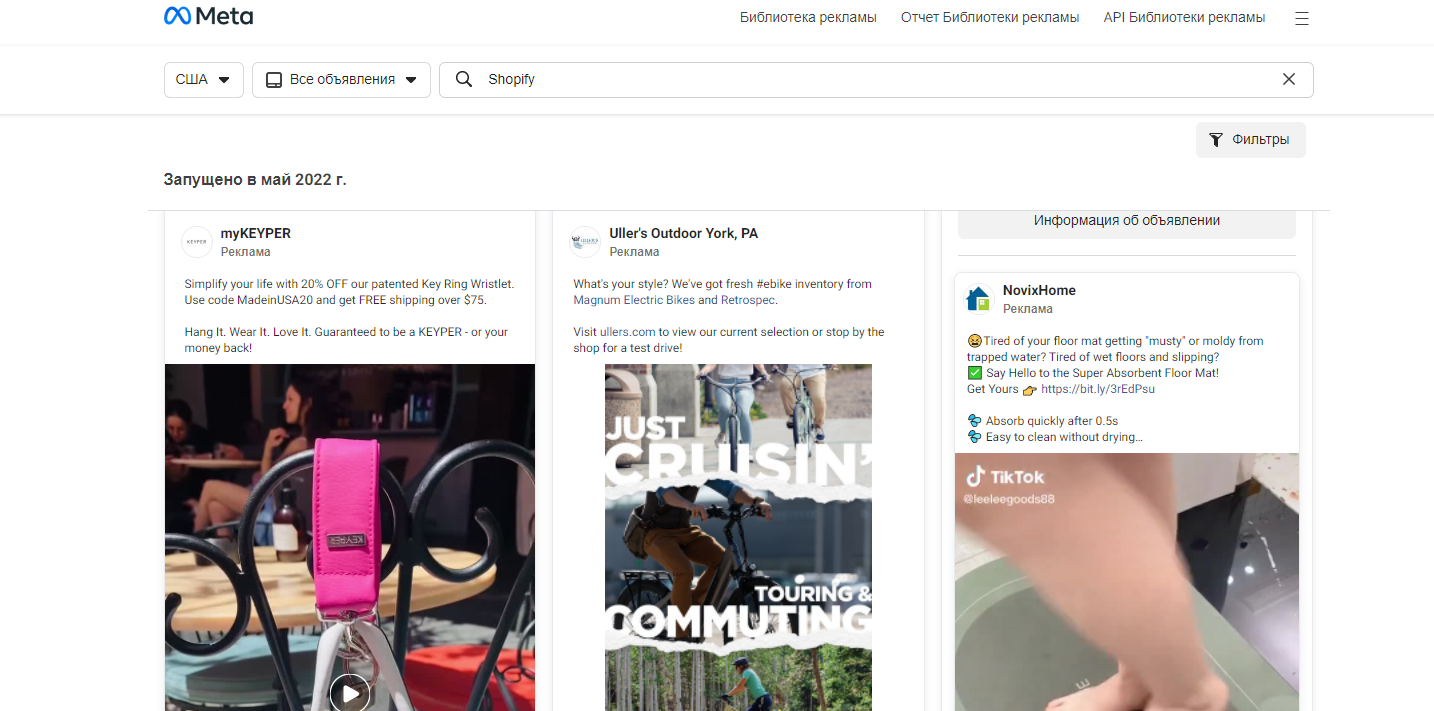The height and width of the screenshot is (711, 1434).
Task: Clear the Shopify search query with the X
Action: [1289, 79]
